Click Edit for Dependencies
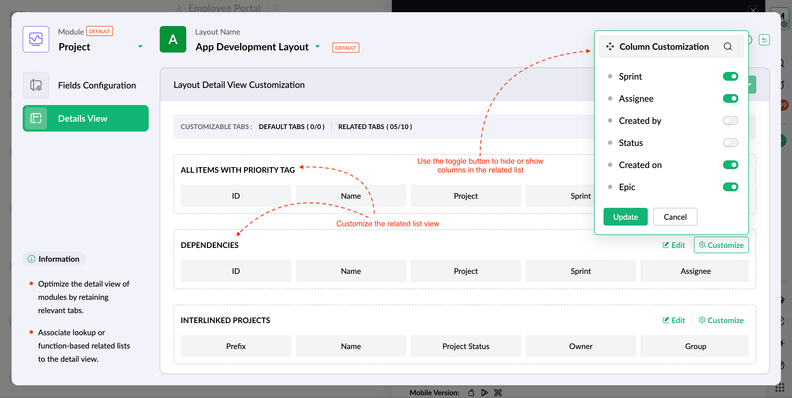The width and height of the screenshot is (792, 398). (674, 245)
